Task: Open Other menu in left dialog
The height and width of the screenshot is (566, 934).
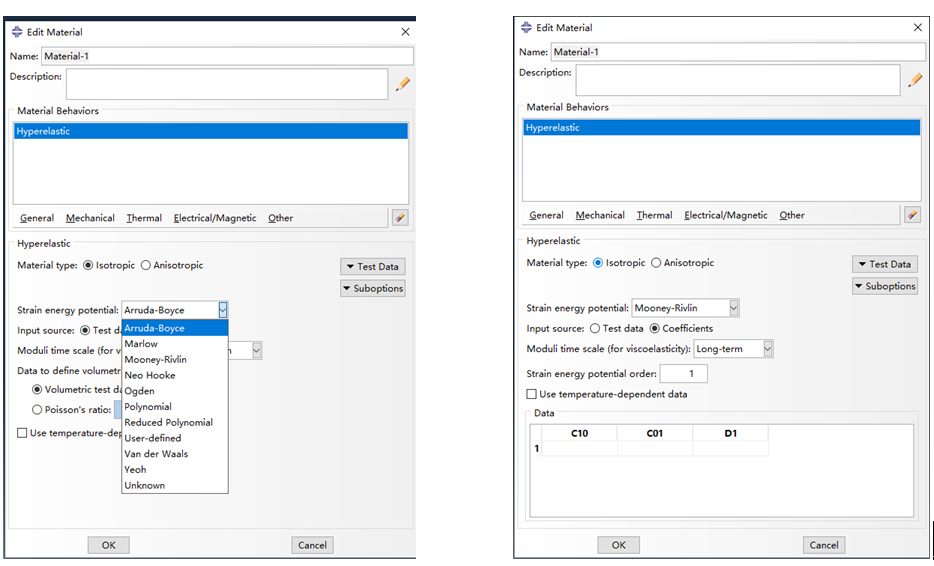Action: coord(281,218)
